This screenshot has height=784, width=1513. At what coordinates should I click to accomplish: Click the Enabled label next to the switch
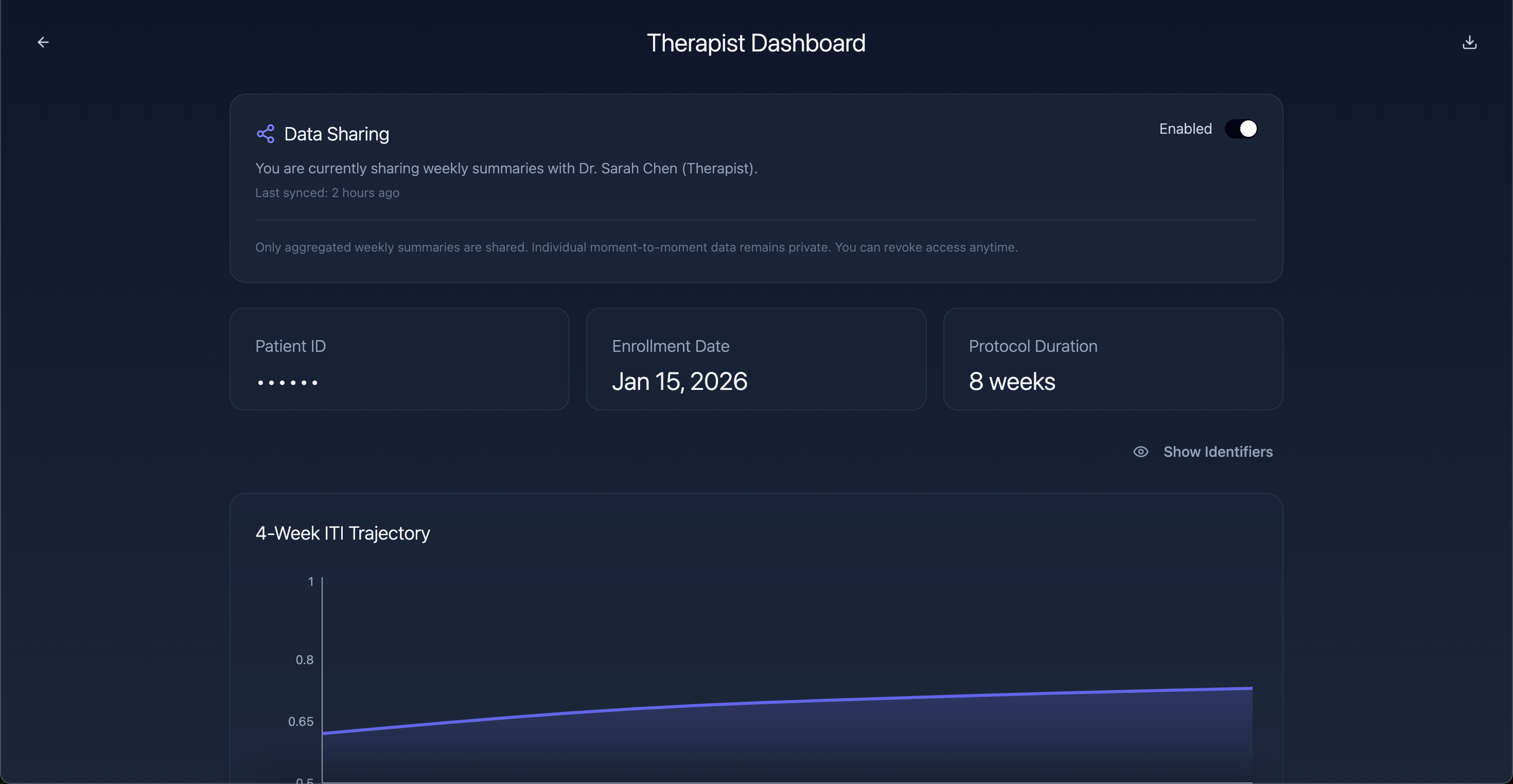tap(1185, 129)
